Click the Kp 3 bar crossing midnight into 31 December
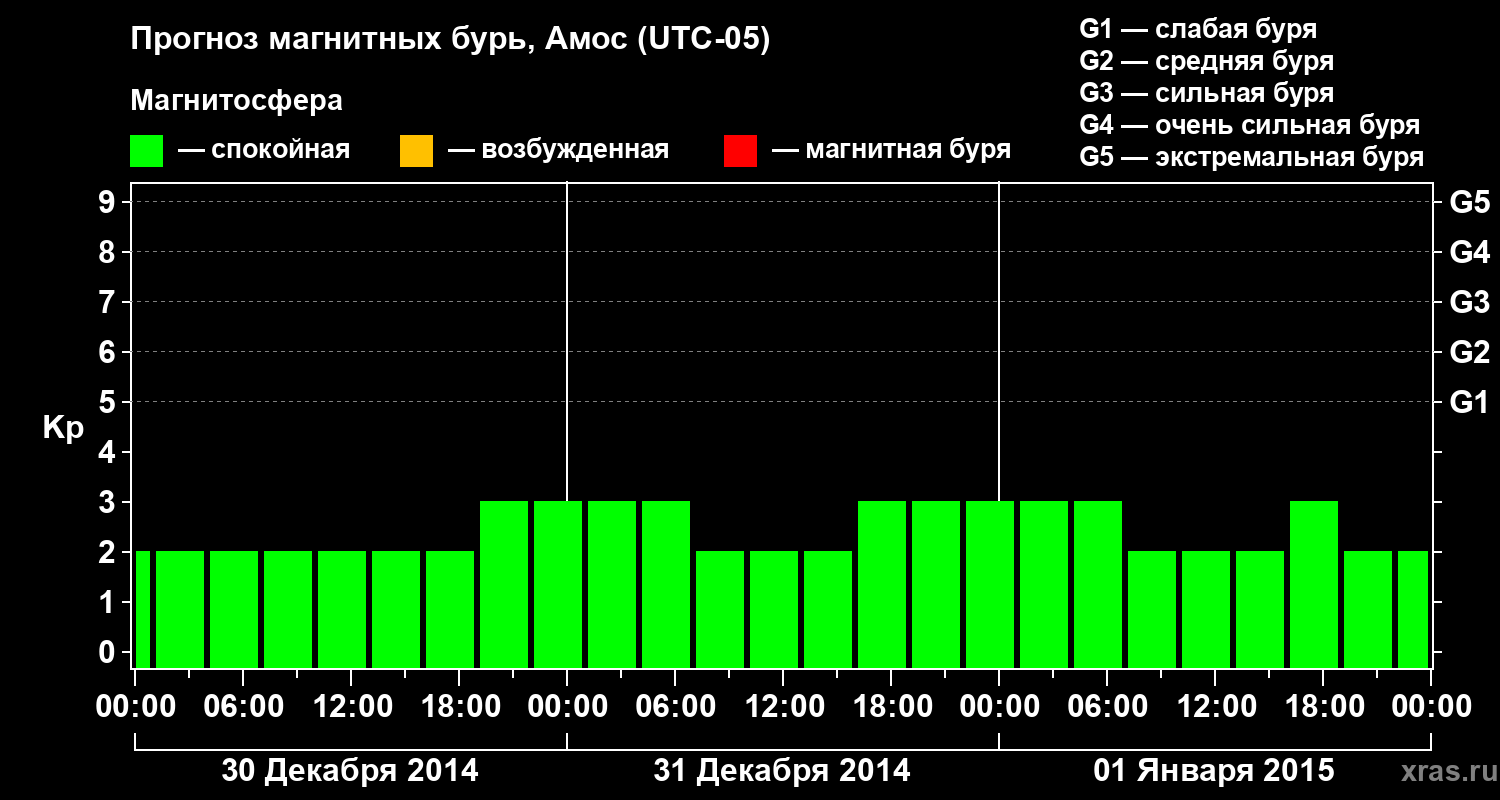 [558, 584]
